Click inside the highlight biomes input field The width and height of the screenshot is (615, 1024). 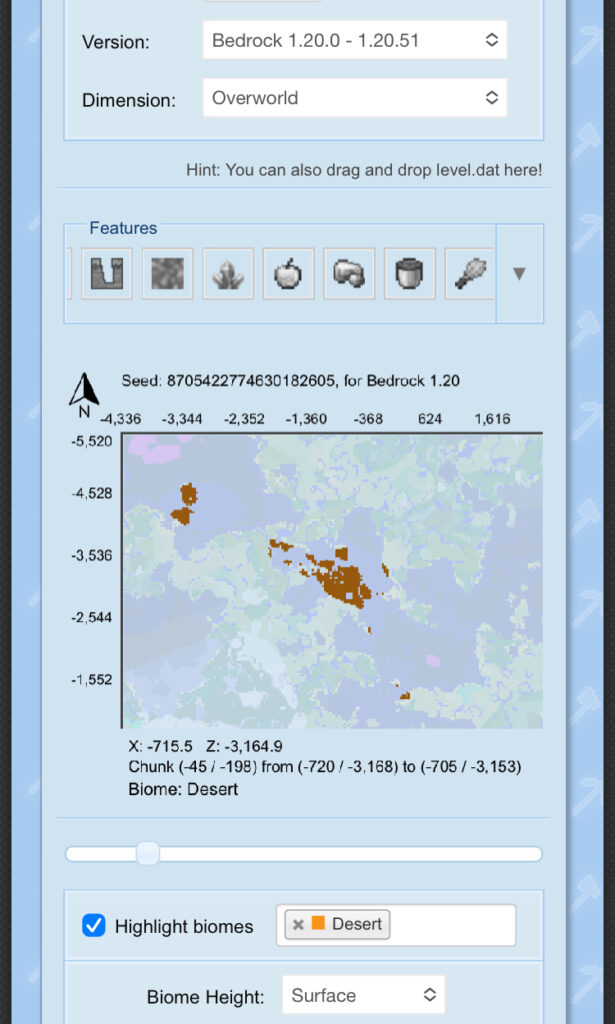coord(396,925)
